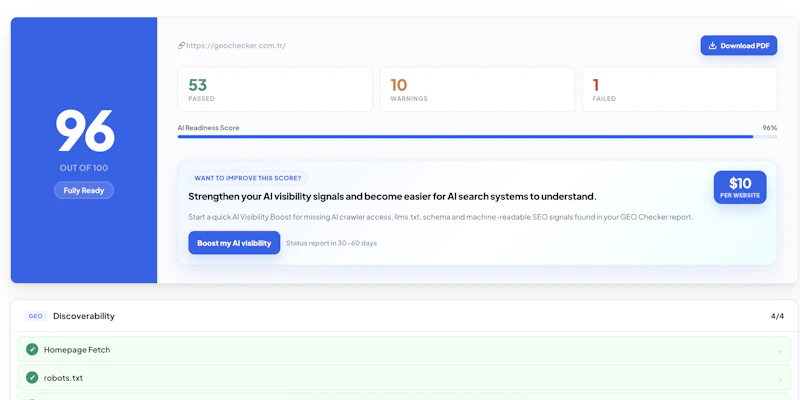Click the AI Readiness Score progress bar
Screen dimensions: 800x400
tap(477, 137)
